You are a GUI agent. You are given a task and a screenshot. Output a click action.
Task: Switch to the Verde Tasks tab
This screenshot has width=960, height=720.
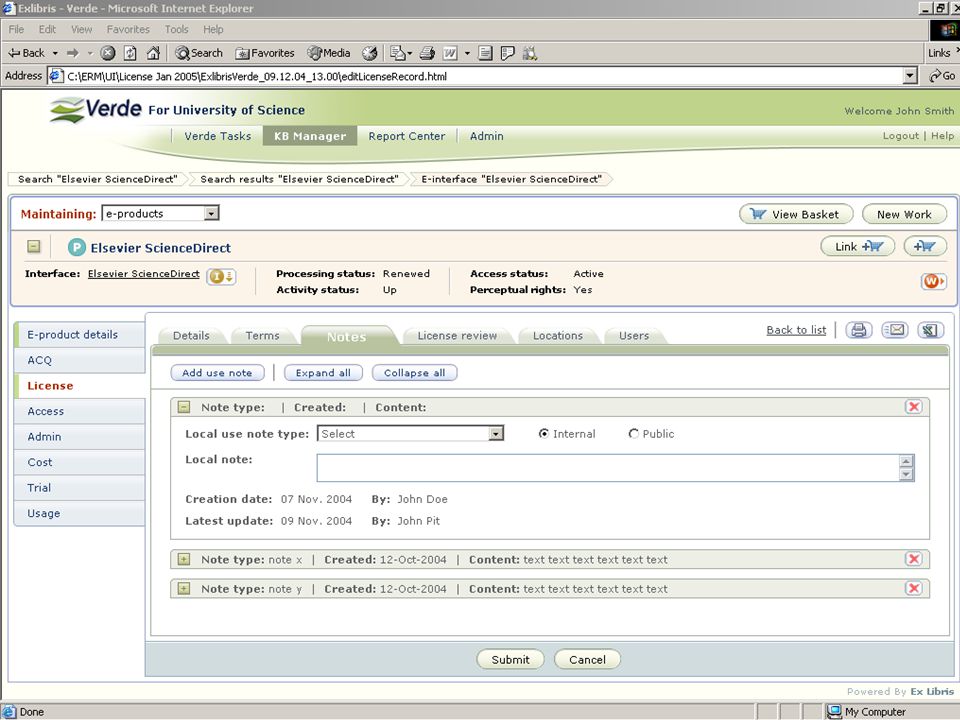coord(217,136)
